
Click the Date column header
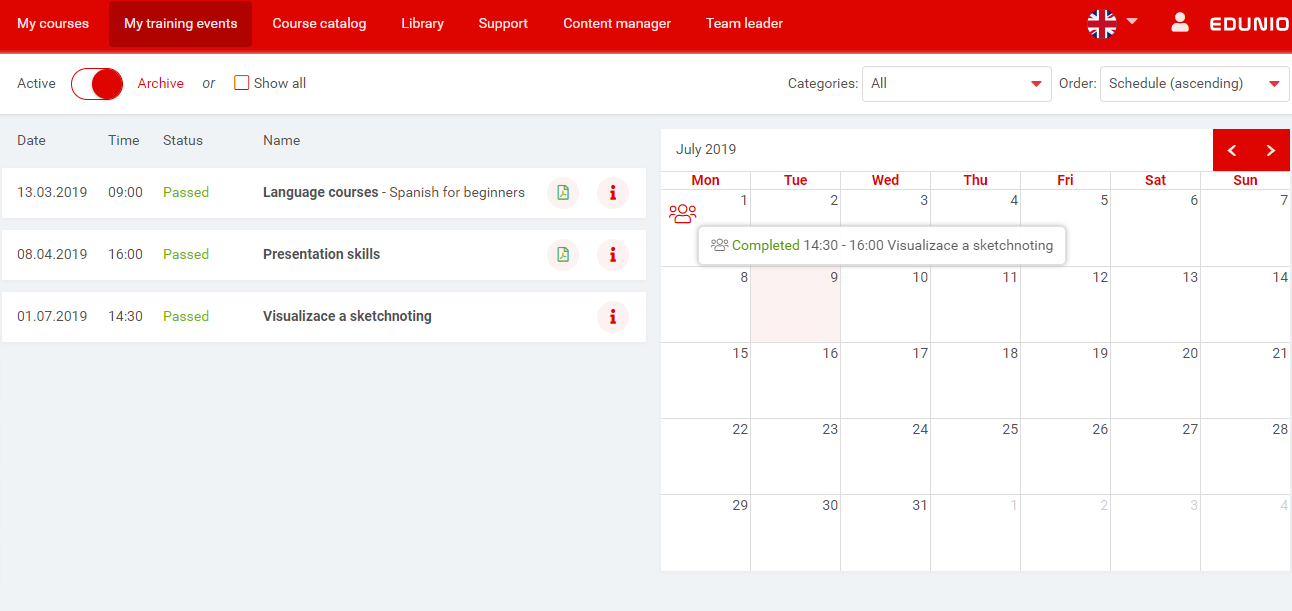coord(31,141)
